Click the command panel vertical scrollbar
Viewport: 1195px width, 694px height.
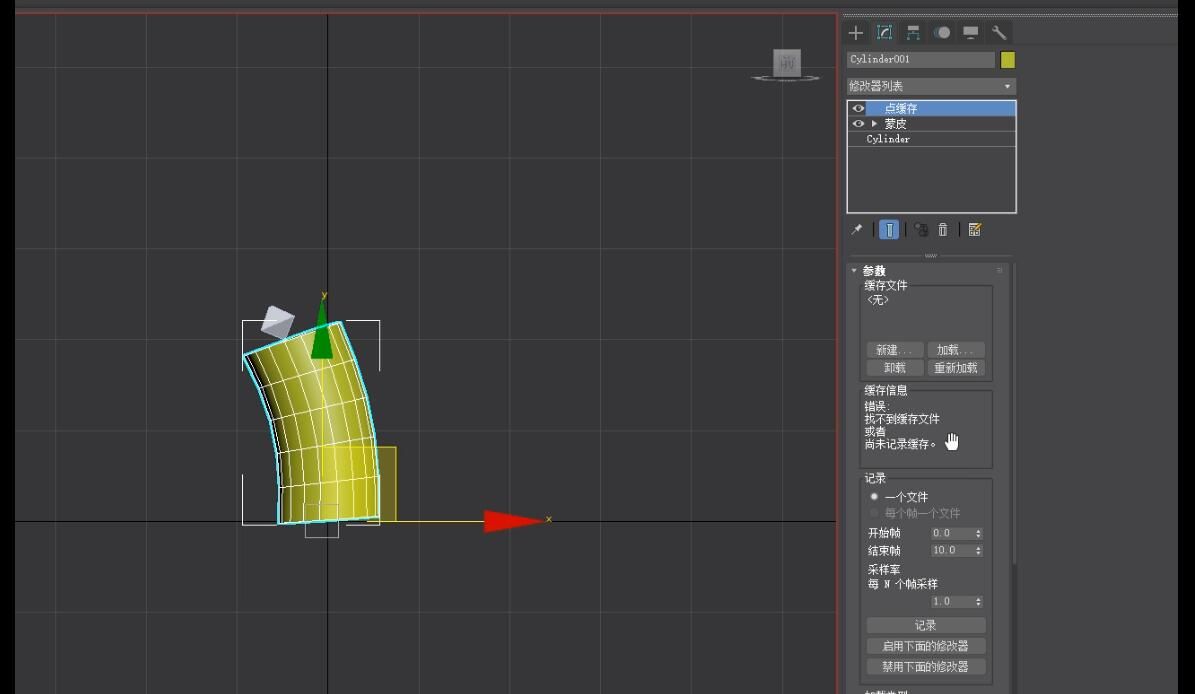pyautogui.click(x=1014, y=415)
